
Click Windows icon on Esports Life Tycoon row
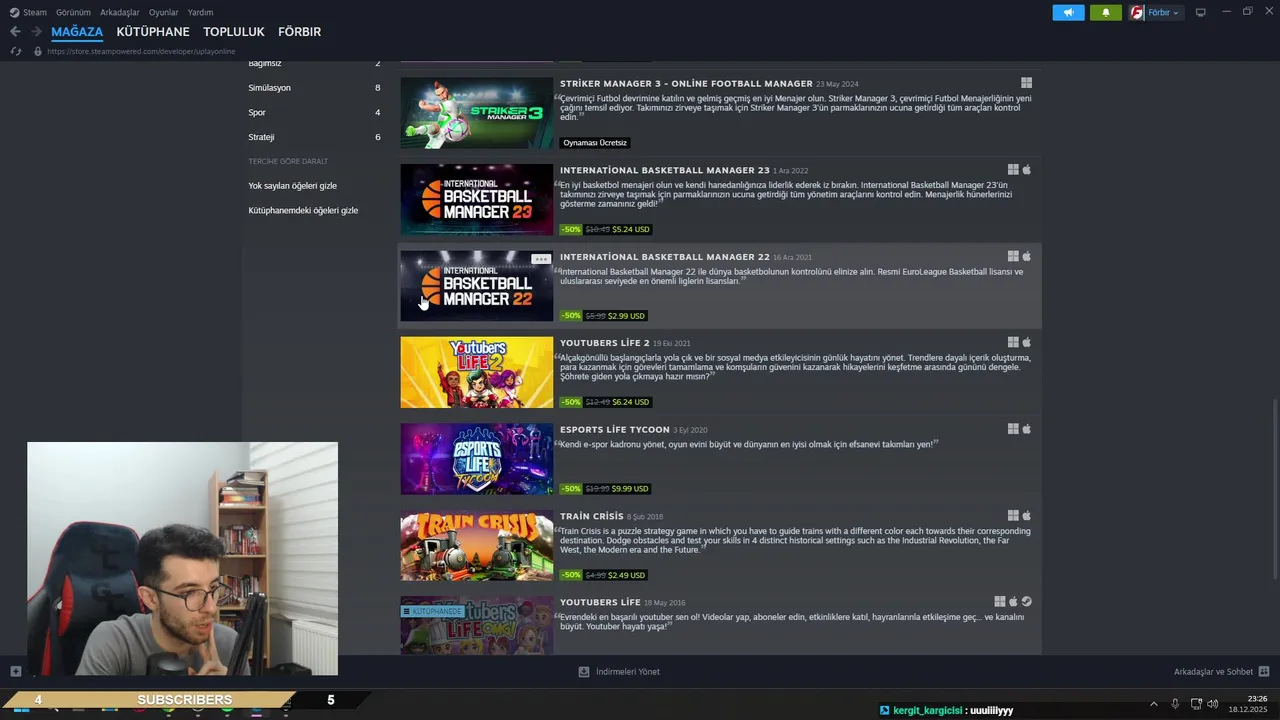(1013, 429)
